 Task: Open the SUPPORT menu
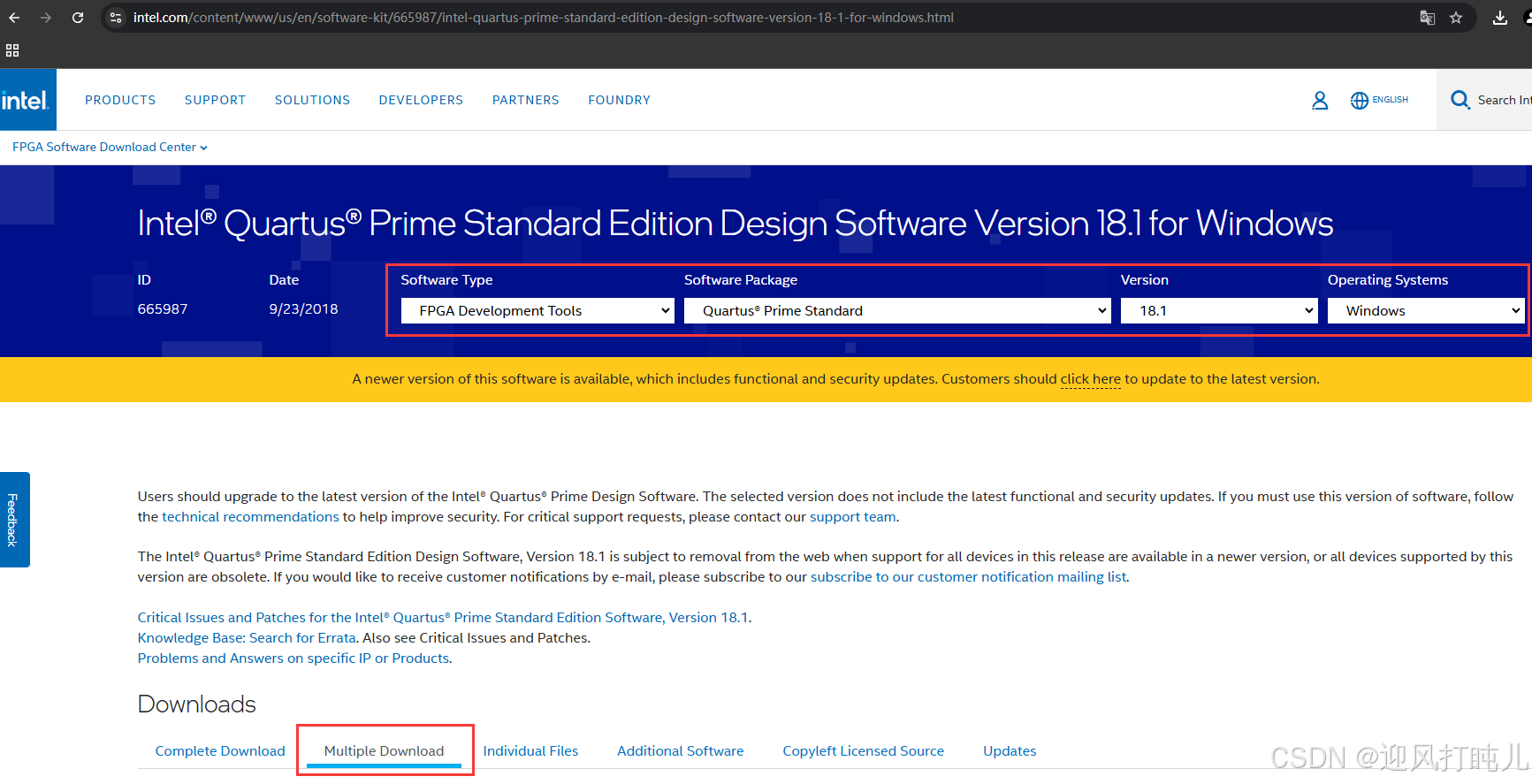click(215, 100)
